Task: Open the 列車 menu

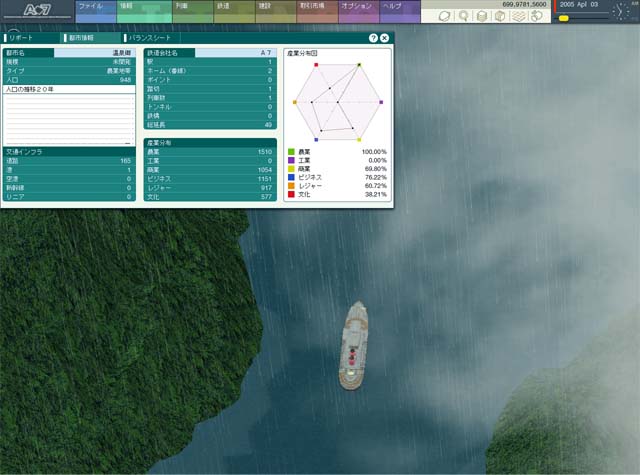Action: coord(193,11)
